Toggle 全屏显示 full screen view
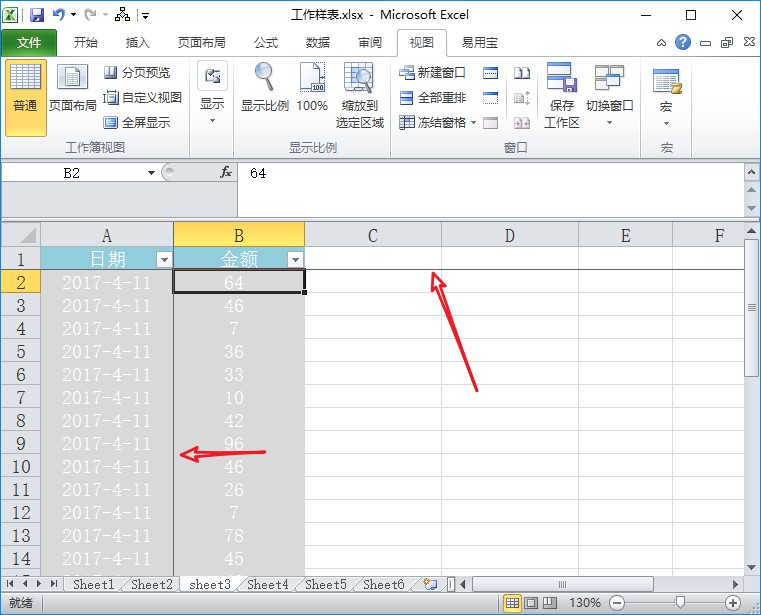 coord(137,122)
